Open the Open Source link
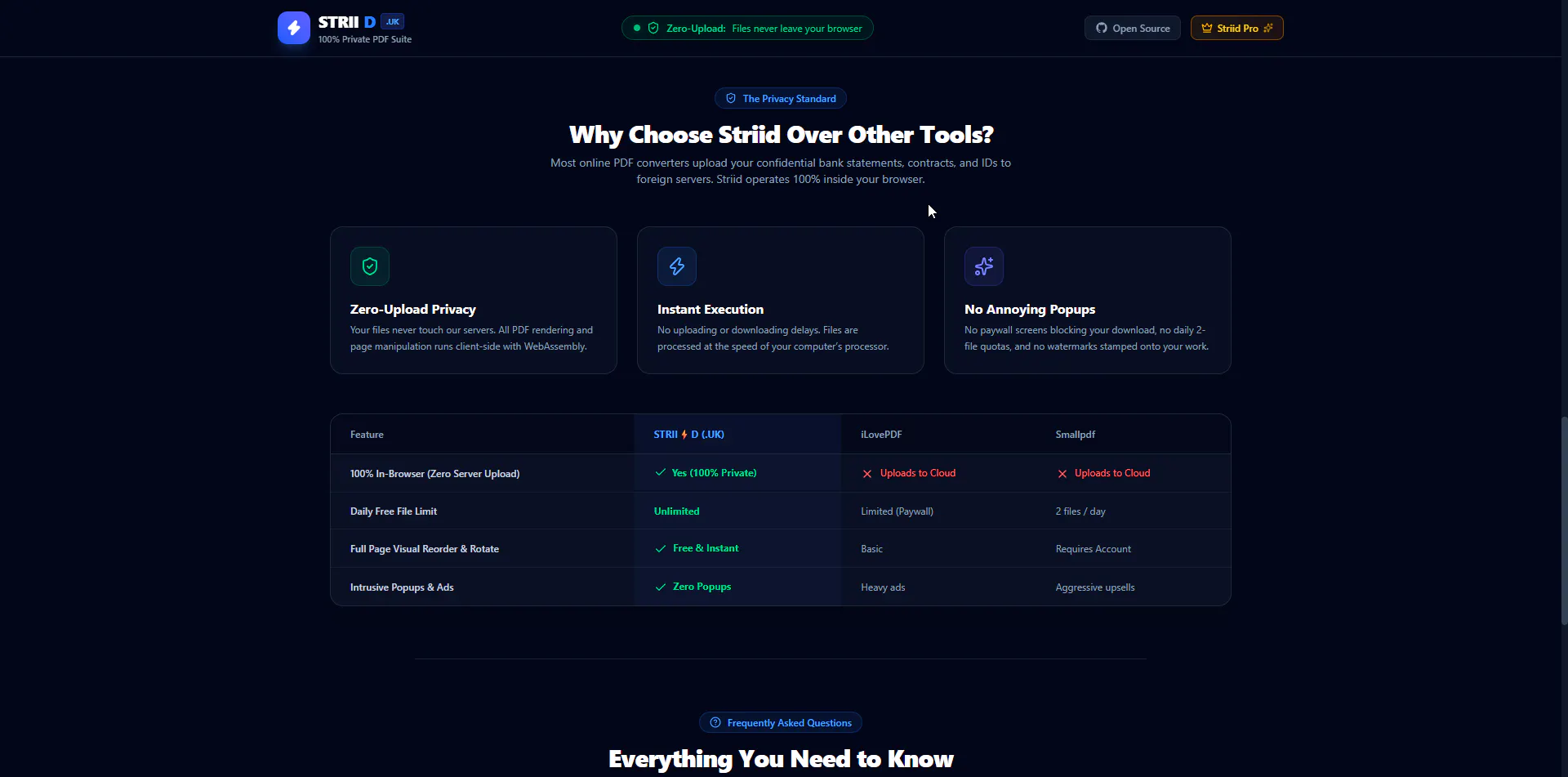This screenshot has width=1568, height=777. 1133,29
